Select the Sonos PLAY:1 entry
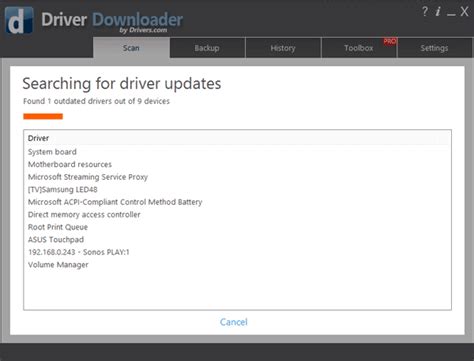 (x=237, y=252)
